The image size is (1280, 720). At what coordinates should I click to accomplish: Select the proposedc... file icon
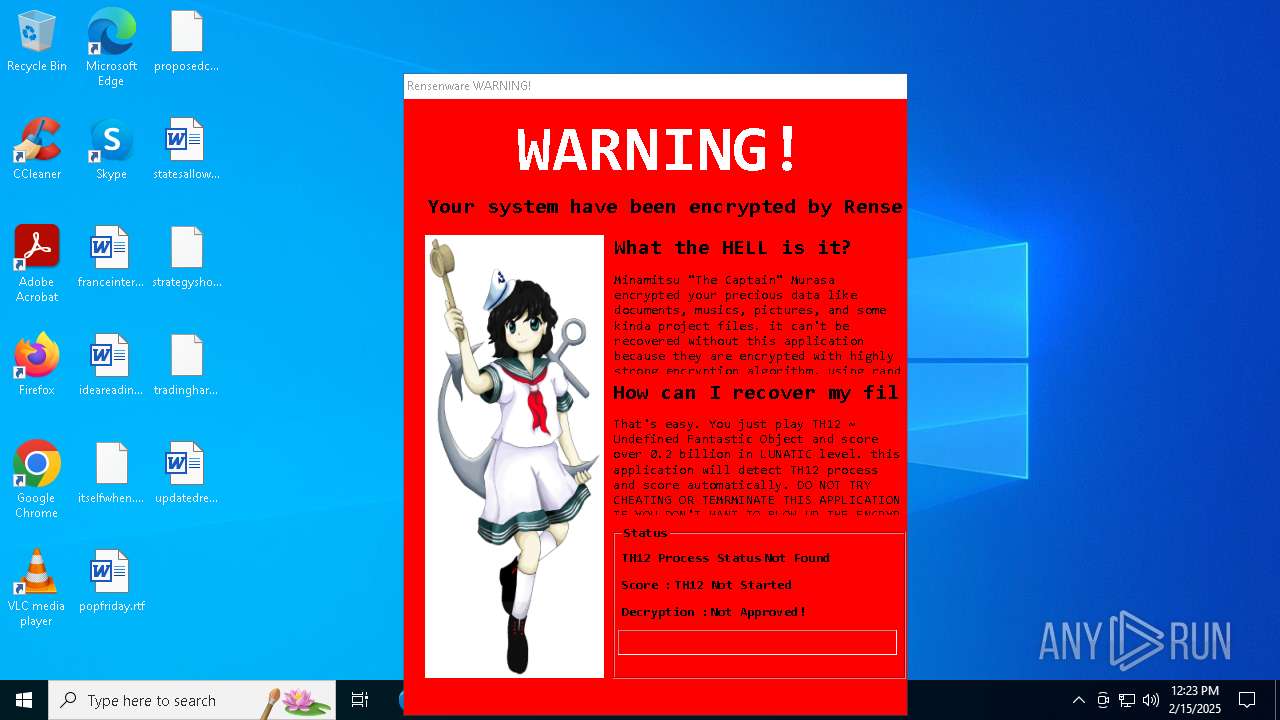186,42
